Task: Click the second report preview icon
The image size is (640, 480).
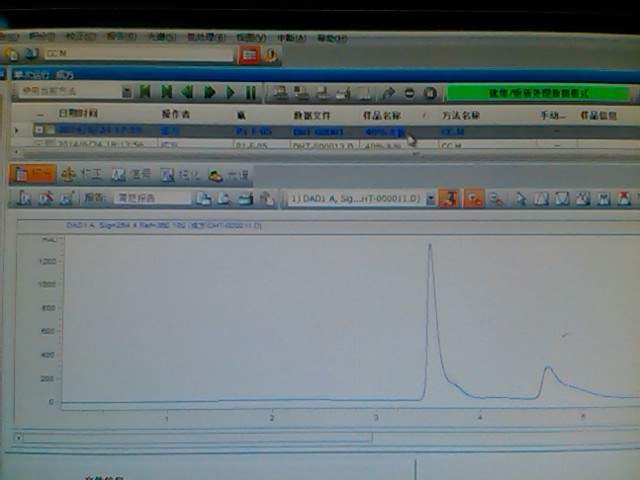Action: pos(224,199)
